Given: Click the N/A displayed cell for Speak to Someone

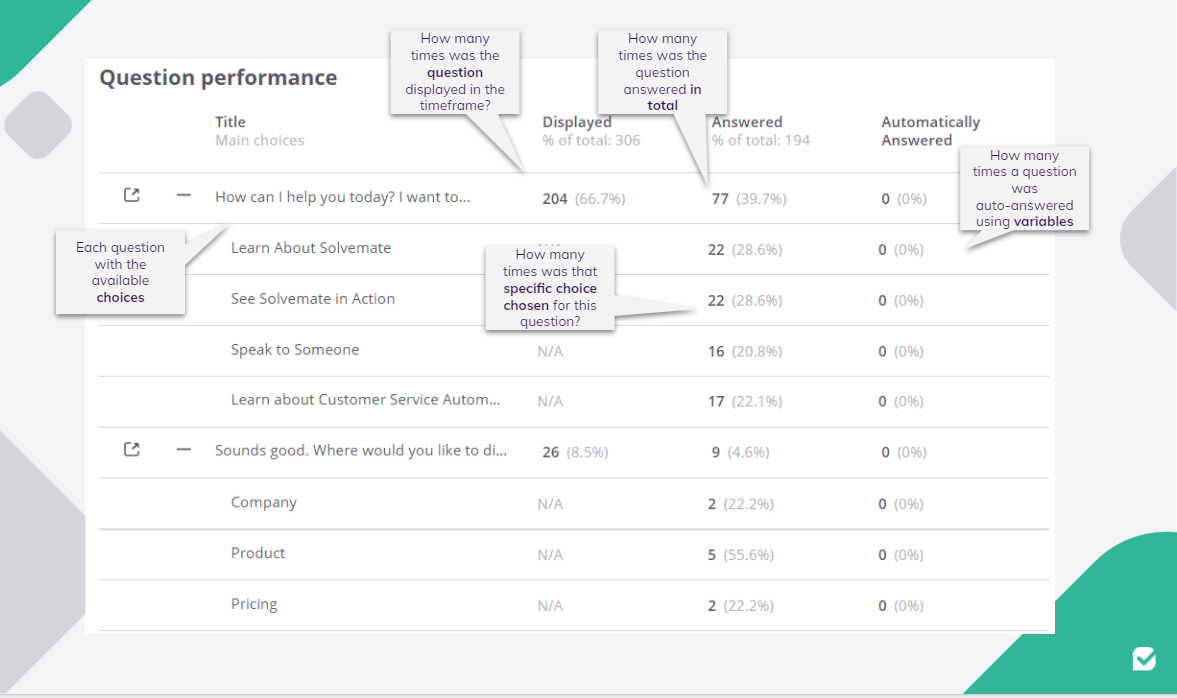Looking at the screenshot, I should [x=550, y=351].
